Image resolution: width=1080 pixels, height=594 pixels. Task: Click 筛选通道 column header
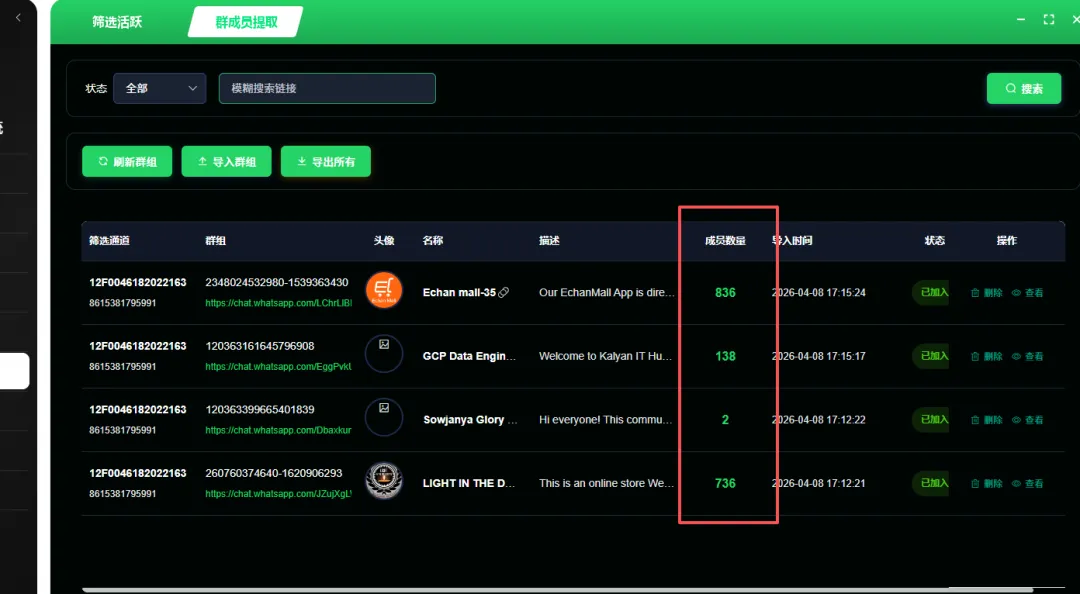pyautogui.click(x=110, y=240)
